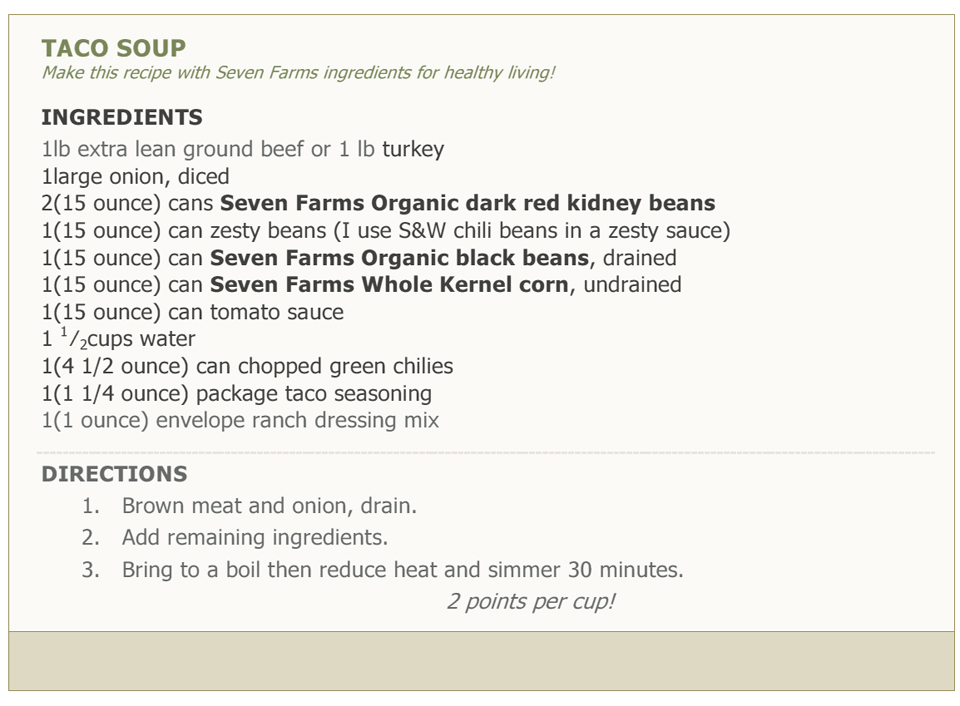Click Seven Farms Organic black beans

point(399,258)
